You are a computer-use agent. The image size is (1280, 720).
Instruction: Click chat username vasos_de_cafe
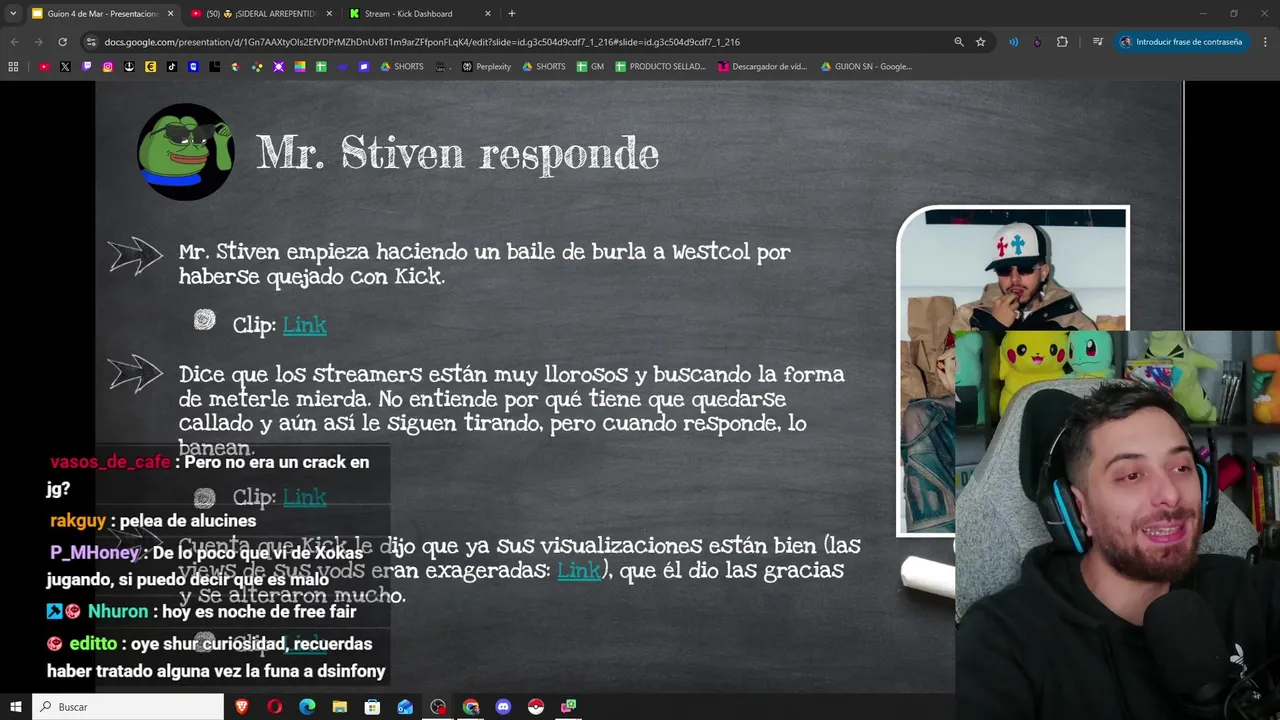[111, 462]
